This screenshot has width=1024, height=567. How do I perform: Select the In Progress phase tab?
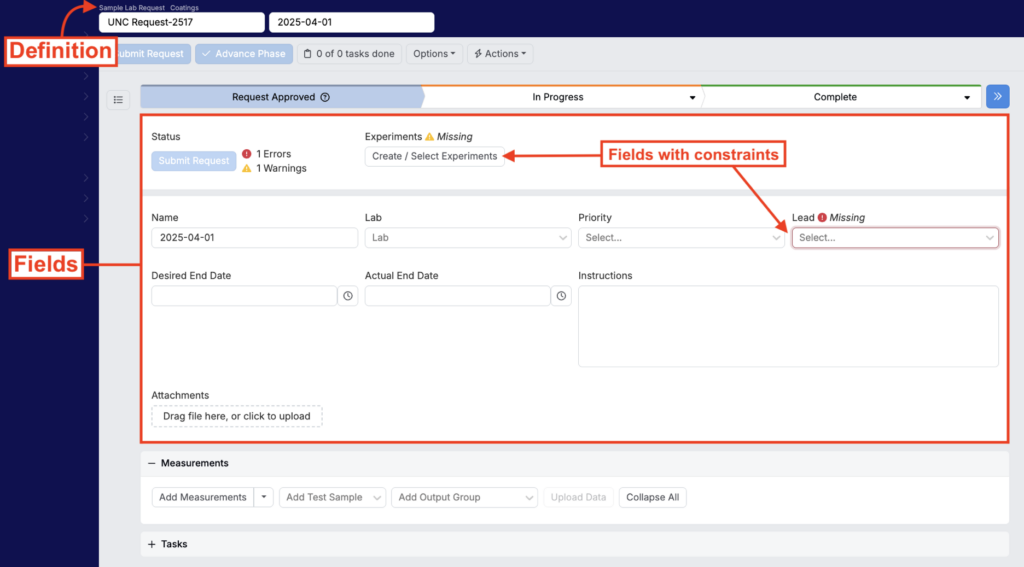[558, 97]
